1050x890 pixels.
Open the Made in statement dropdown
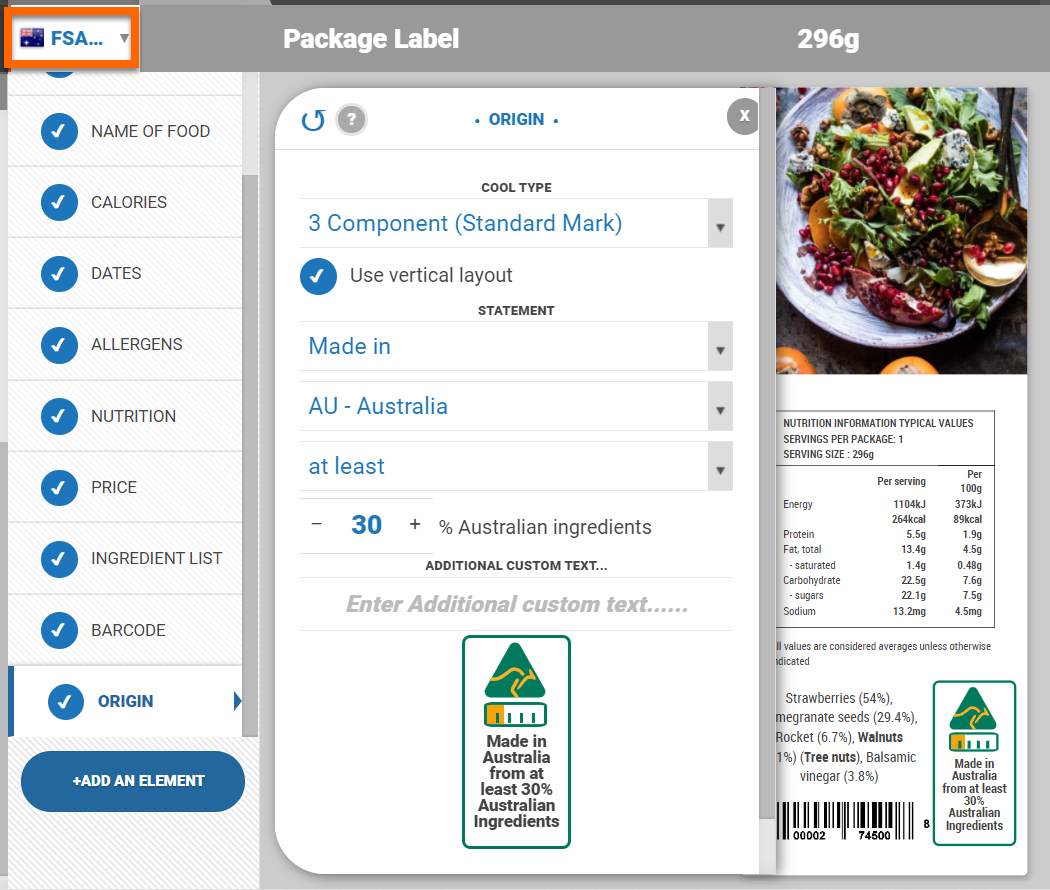516,347
